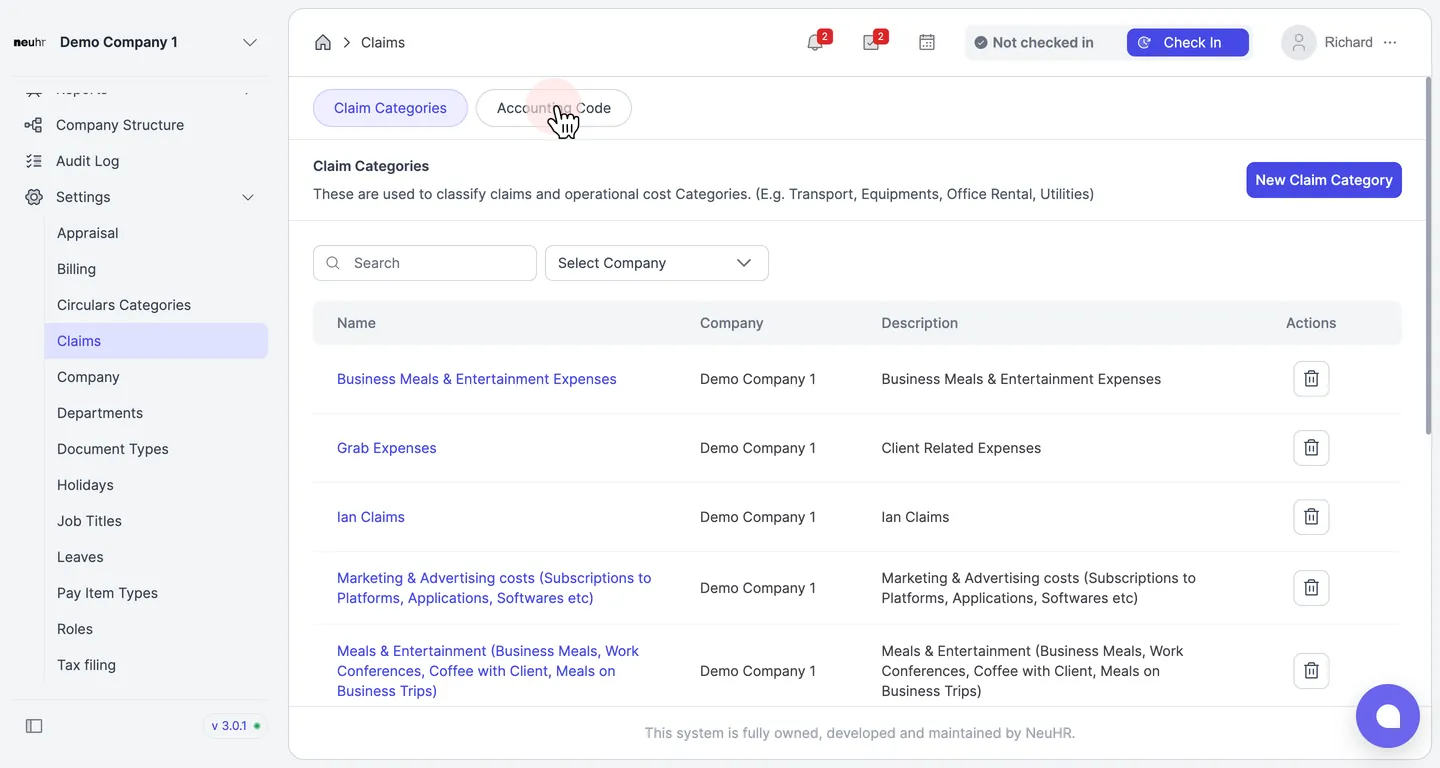
Task: Click the Check In button
Action: [x=1187, y=43]
